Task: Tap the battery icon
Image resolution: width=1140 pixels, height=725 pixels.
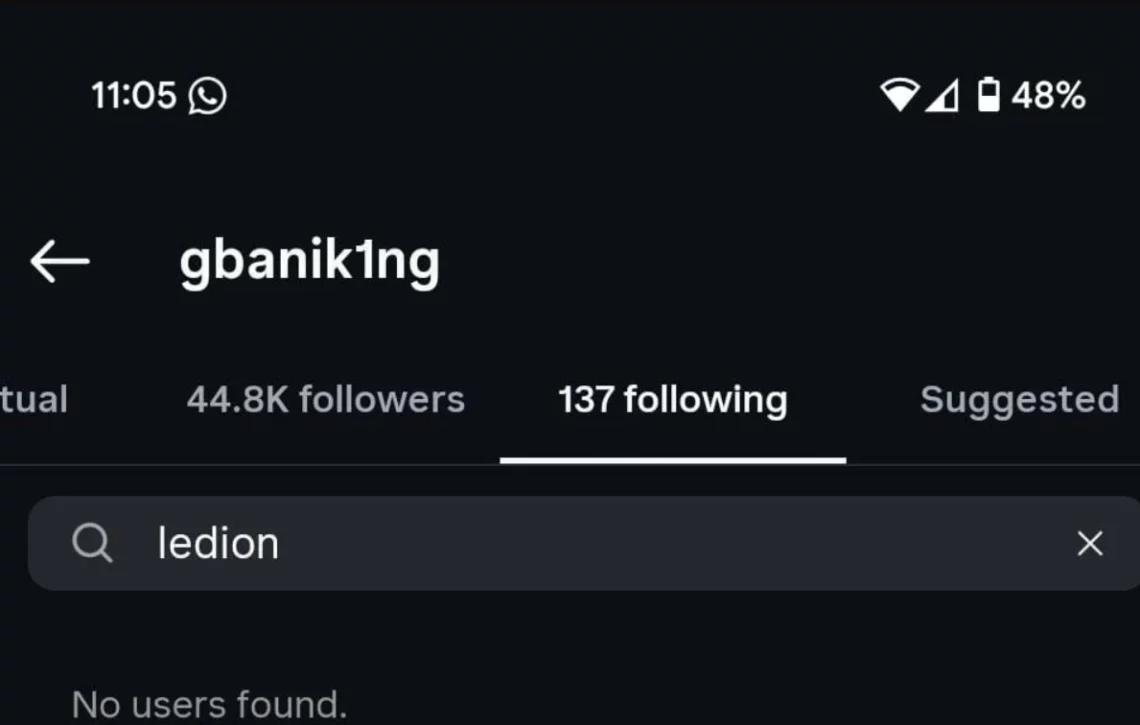Action: [x=988, y=96]
